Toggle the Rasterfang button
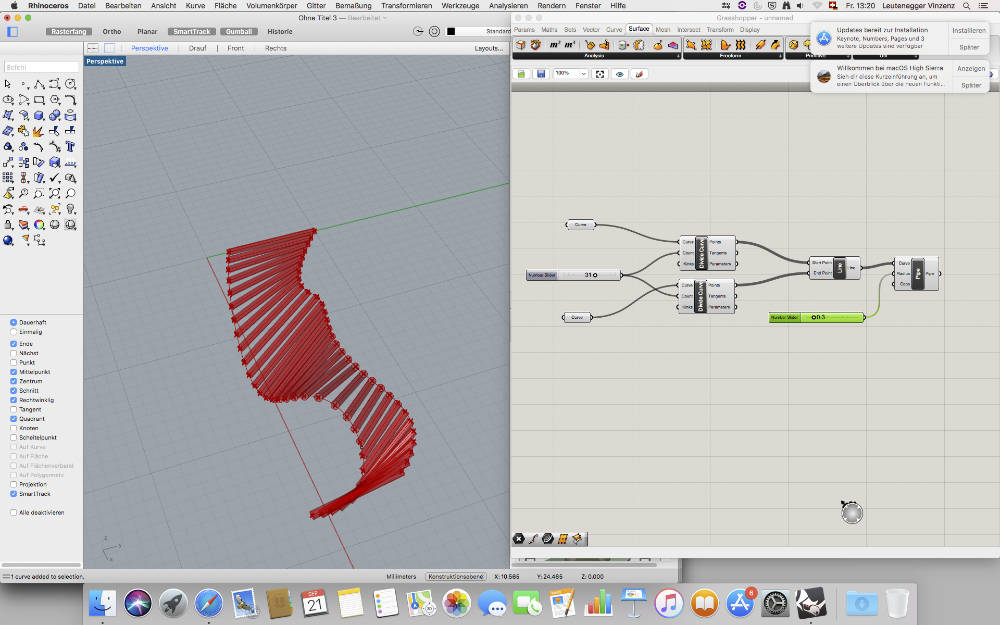The width and height of the screenshot is (1000, 625). click(x=69, y=31)
